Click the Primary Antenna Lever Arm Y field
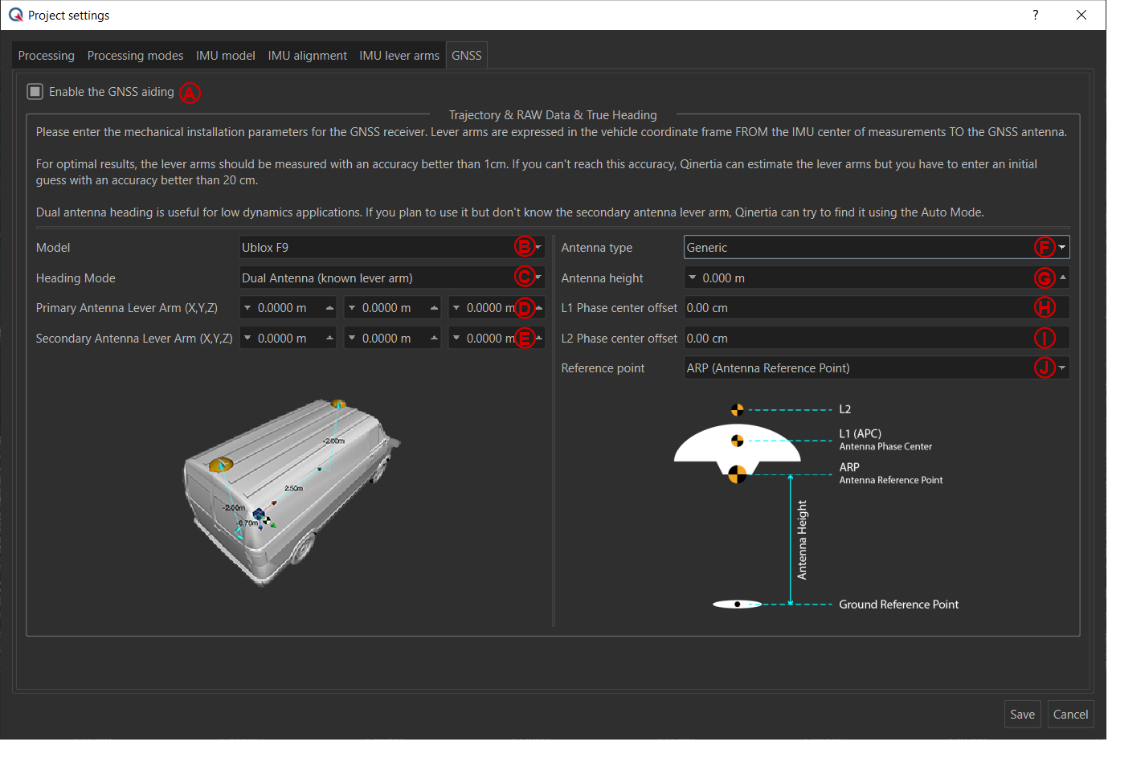 393,308
